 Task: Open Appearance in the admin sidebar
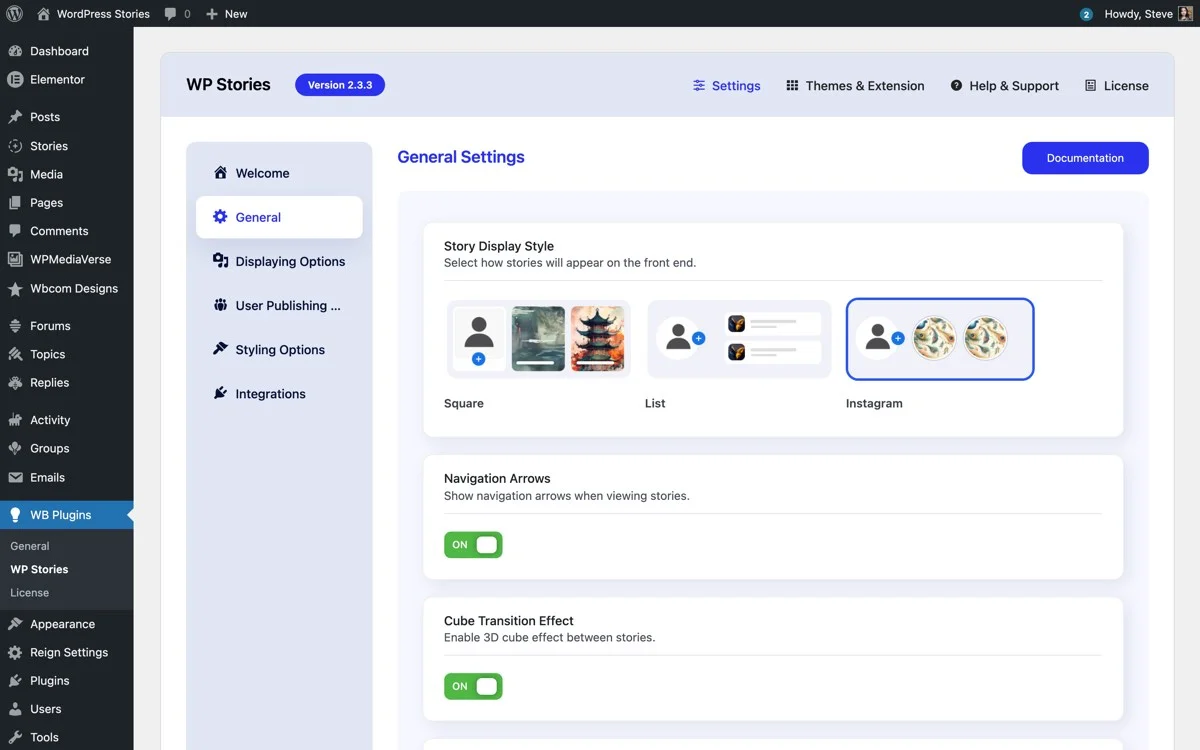pyautogui.click(x=60, y=623)
